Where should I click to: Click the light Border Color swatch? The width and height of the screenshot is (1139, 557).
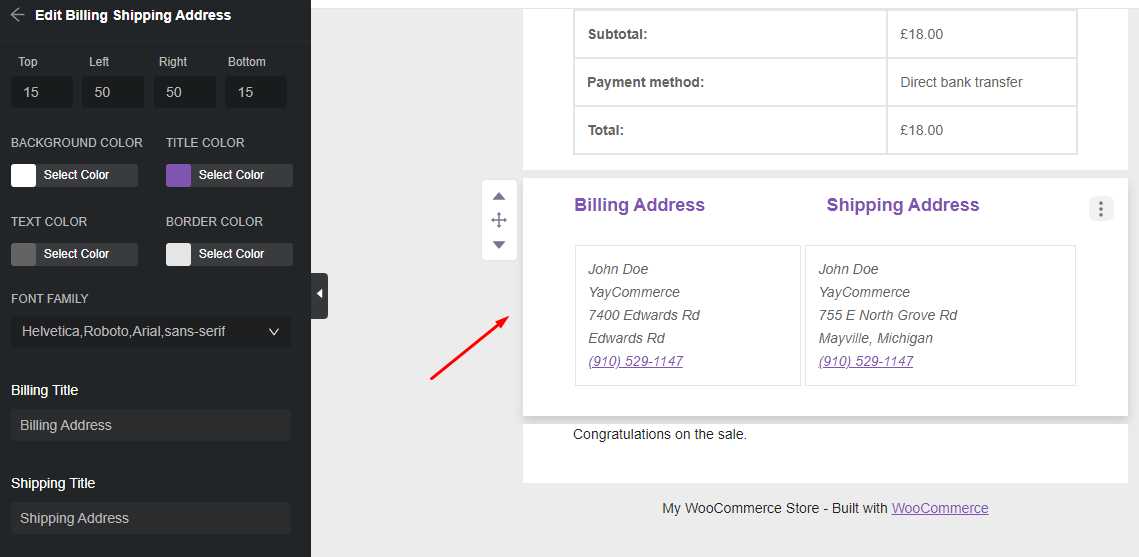pyautogui.click(x=179, y=254)
